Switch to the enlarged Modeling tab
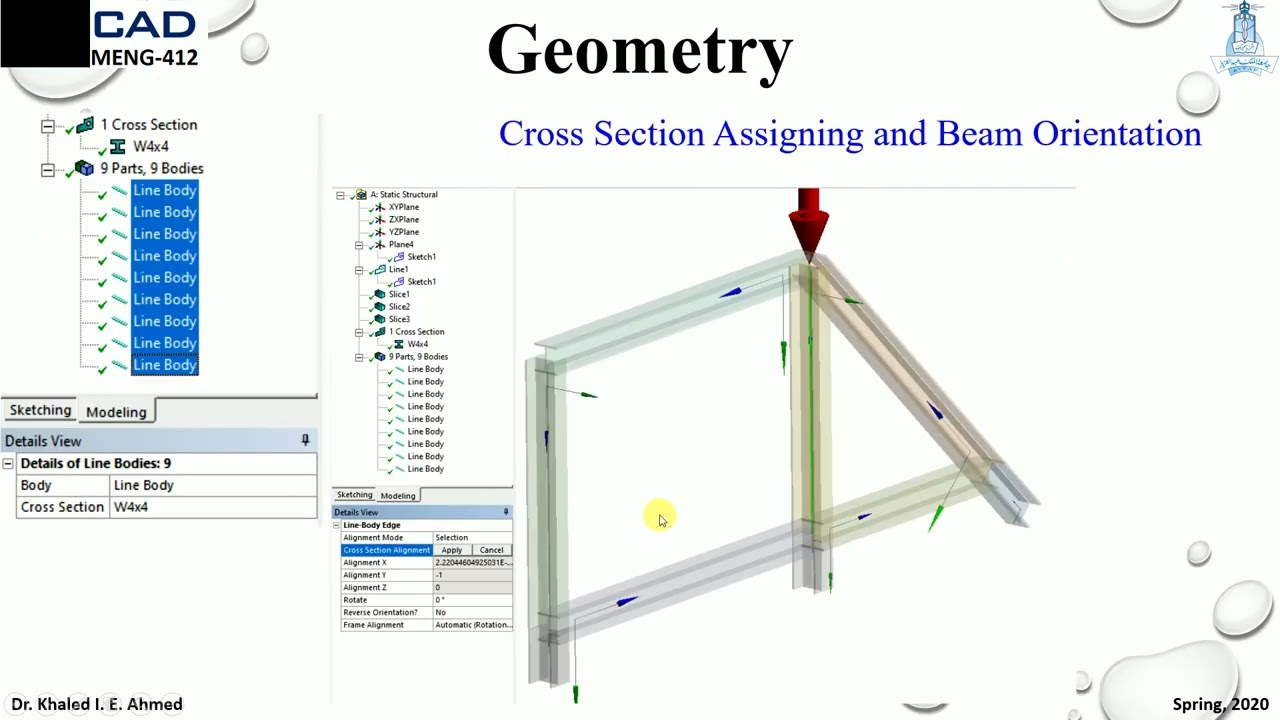This screenshot has width=1280, height=720. click(116, 411)
